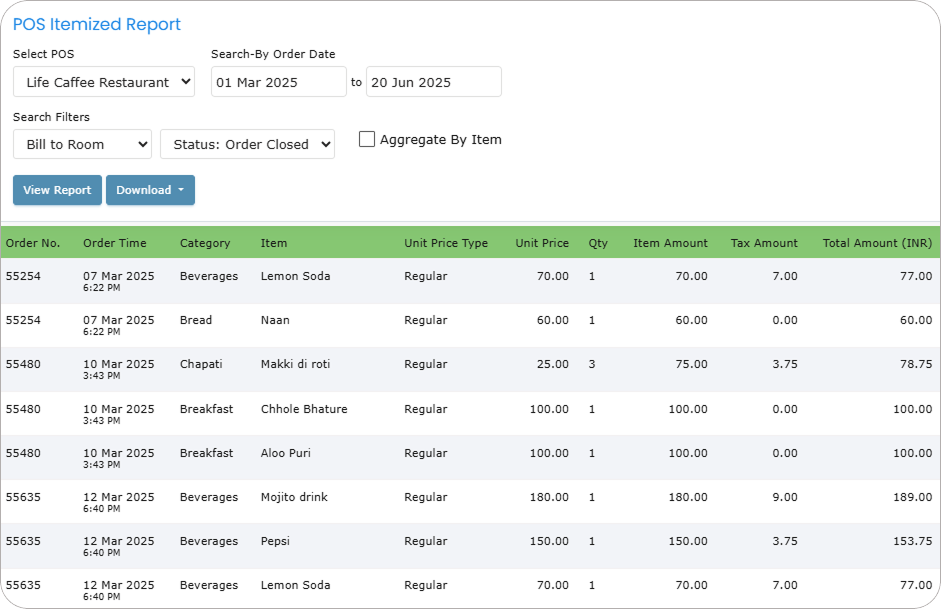Select the end date field showing 20 Jun 2025
The height and width of the screenshot is (609, 941).
(434, 81)
